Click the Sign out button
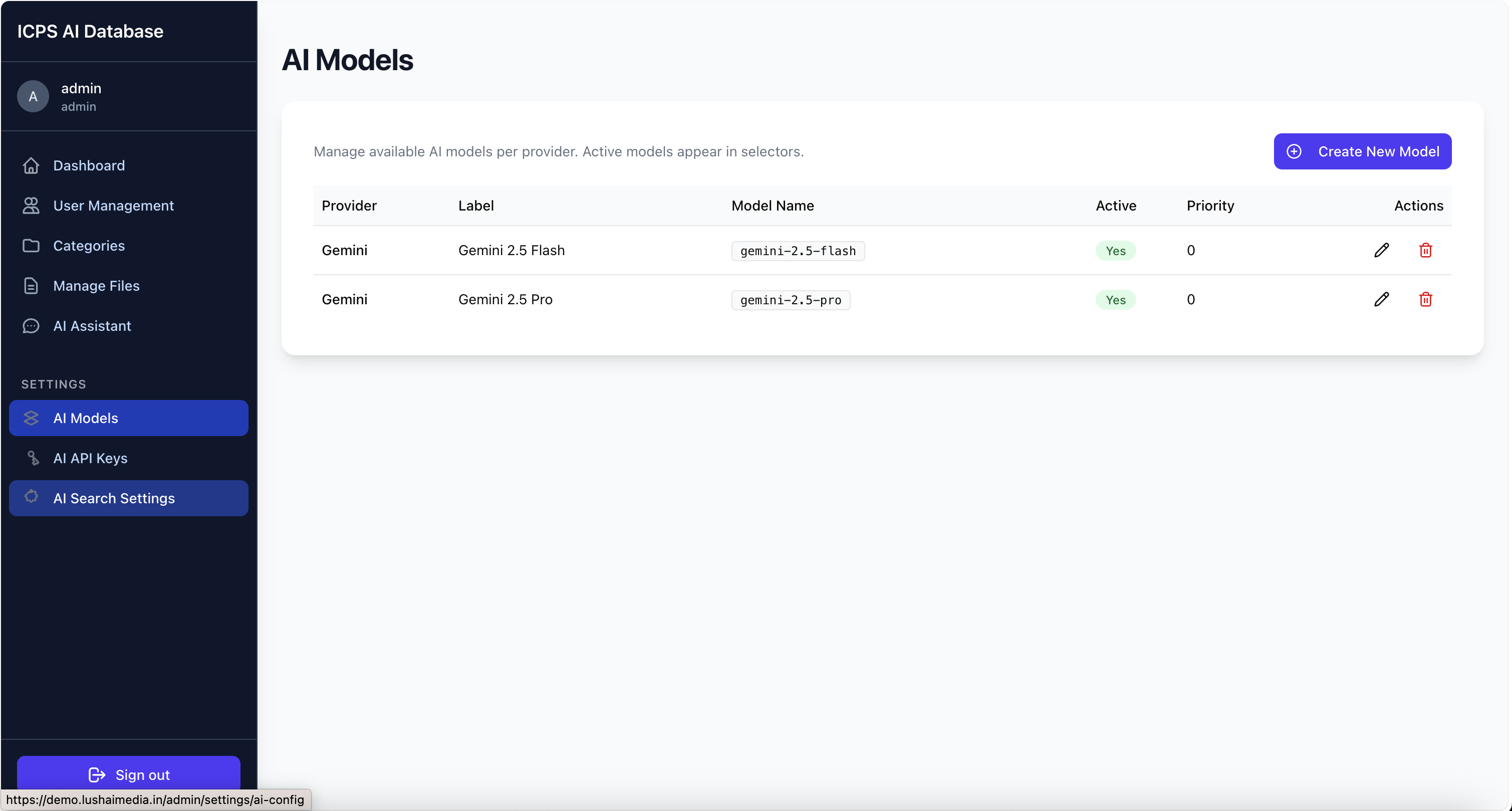 [x=129, y=774]
